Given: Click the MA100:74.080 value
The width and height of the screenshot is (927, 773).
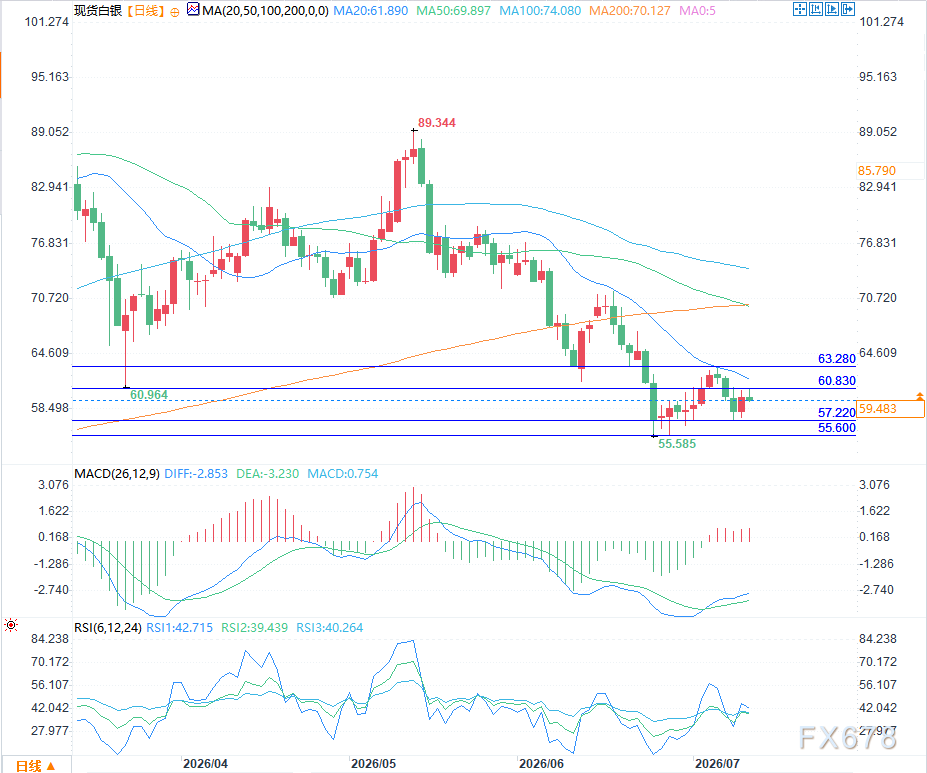Looking at the screenshot, I should click(x=540, y=11).
